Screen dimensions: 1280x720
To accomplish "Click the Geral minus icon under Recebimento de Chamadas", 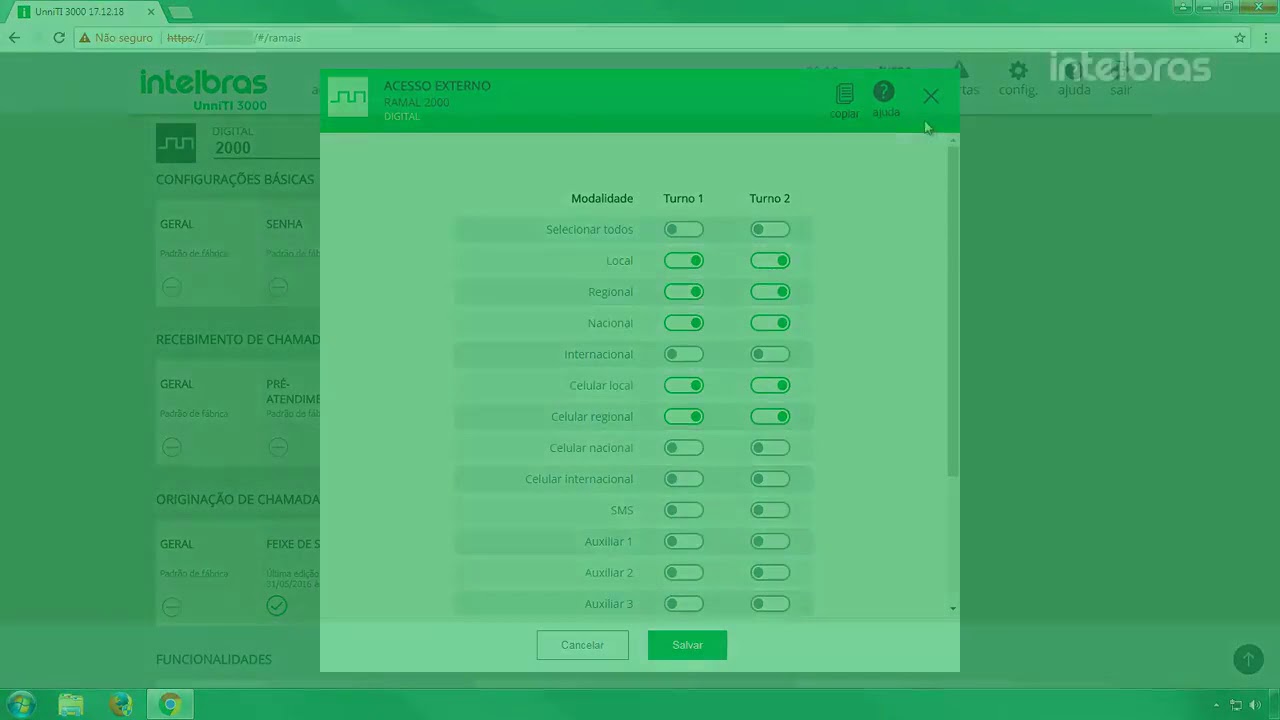I will click(172, 447).
